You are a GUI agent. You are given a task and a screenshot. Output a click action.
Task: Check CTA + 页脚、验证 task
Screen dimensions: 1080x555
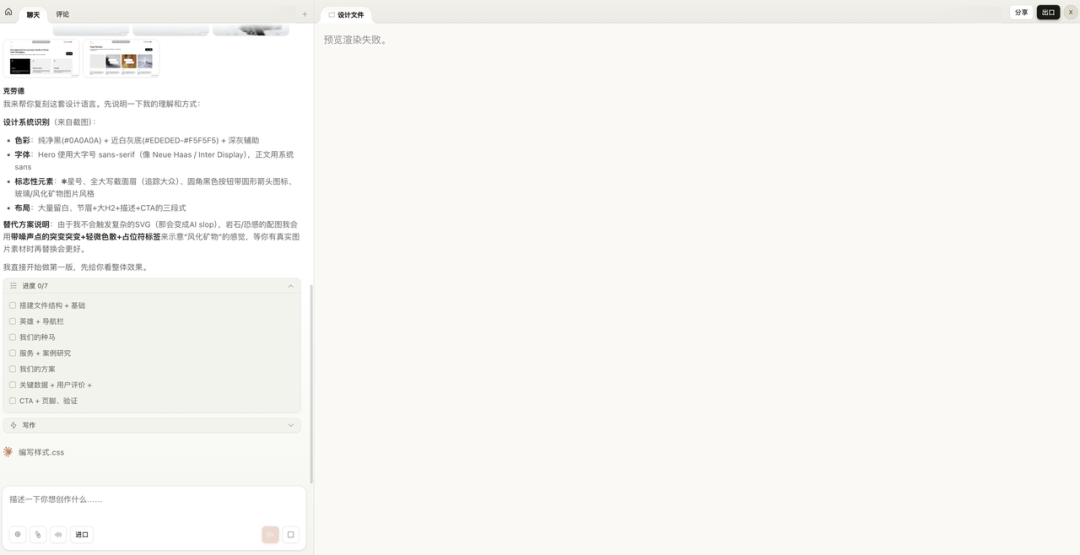coord(12,400)
